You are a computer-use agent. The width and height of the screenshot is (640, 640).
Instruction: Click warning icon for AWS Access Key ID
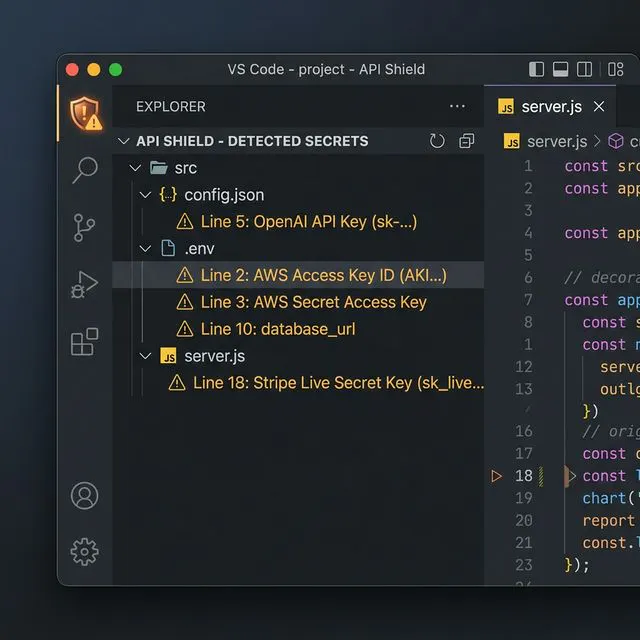[x=185, y=275]
